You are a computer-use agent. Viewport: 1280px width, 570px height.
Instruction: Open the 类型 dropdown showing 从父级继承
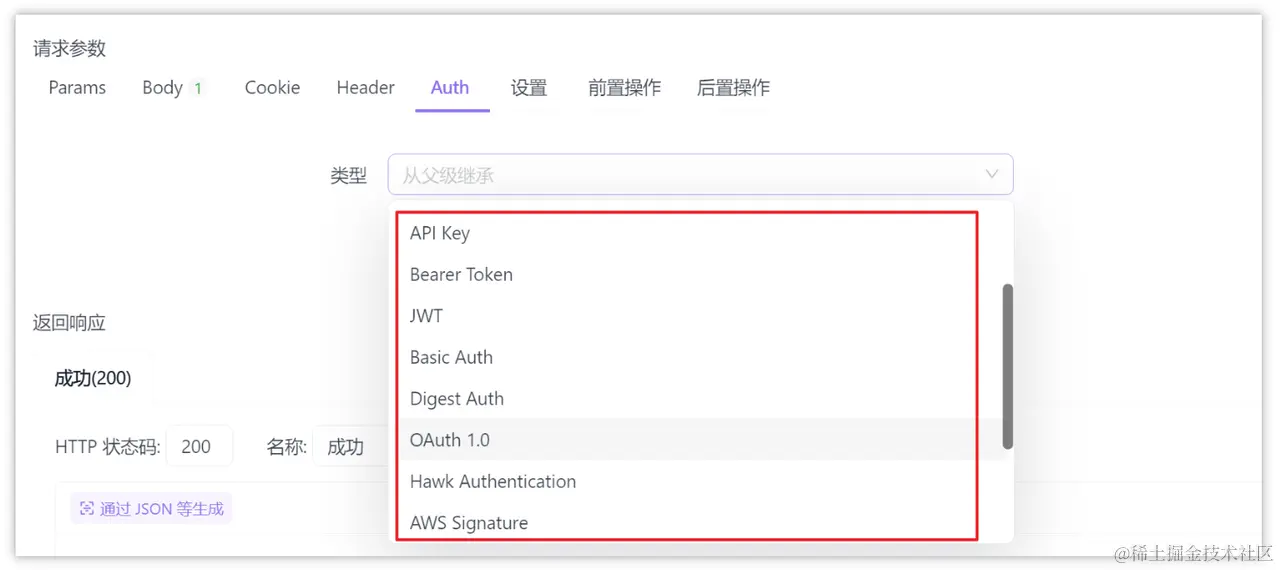click(700, 175)
